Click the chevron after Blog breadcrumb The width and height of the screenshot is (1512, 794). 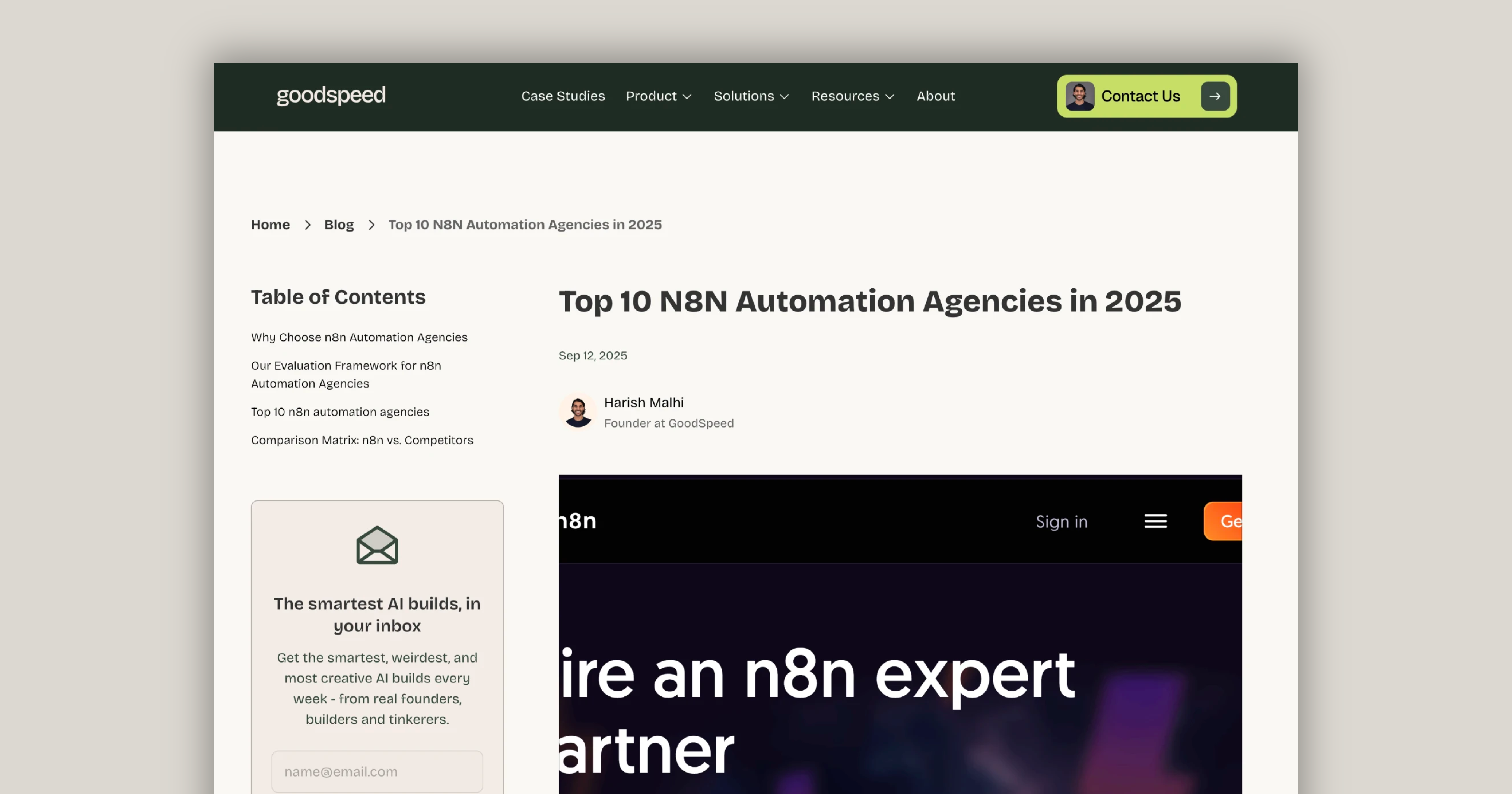(372, 225)
